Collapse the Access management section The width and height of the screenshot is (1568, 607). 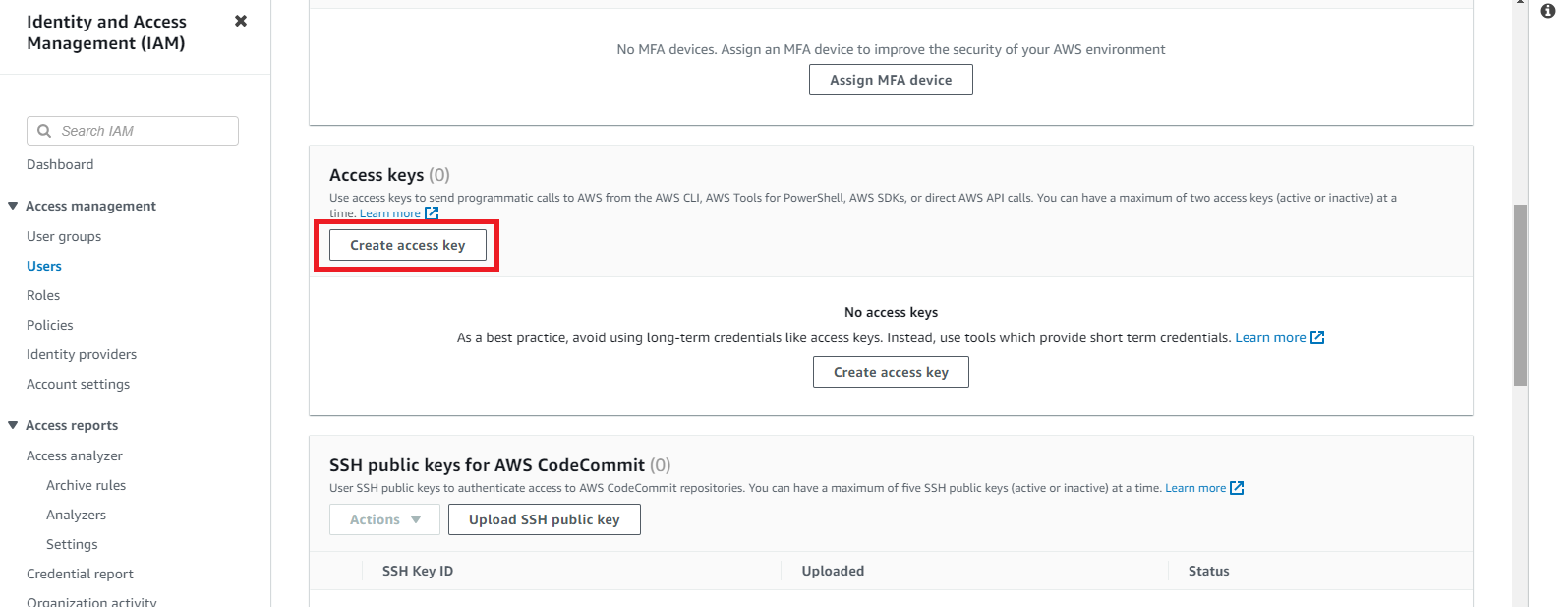[x=13, y=206]
